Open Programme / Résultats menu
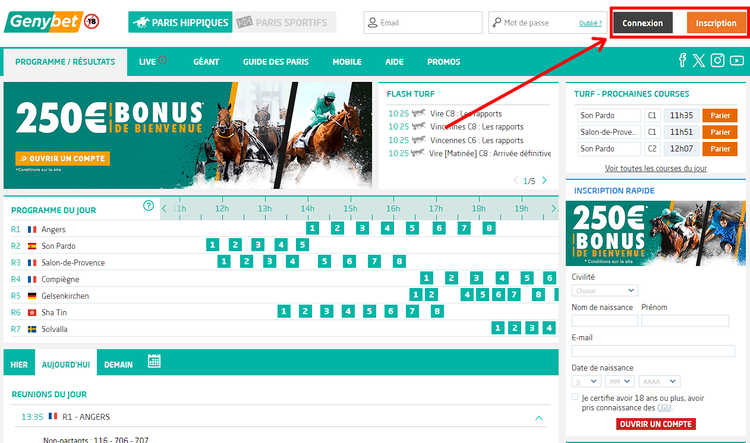This screenshot has width=750, height=443. coord(66,62)
